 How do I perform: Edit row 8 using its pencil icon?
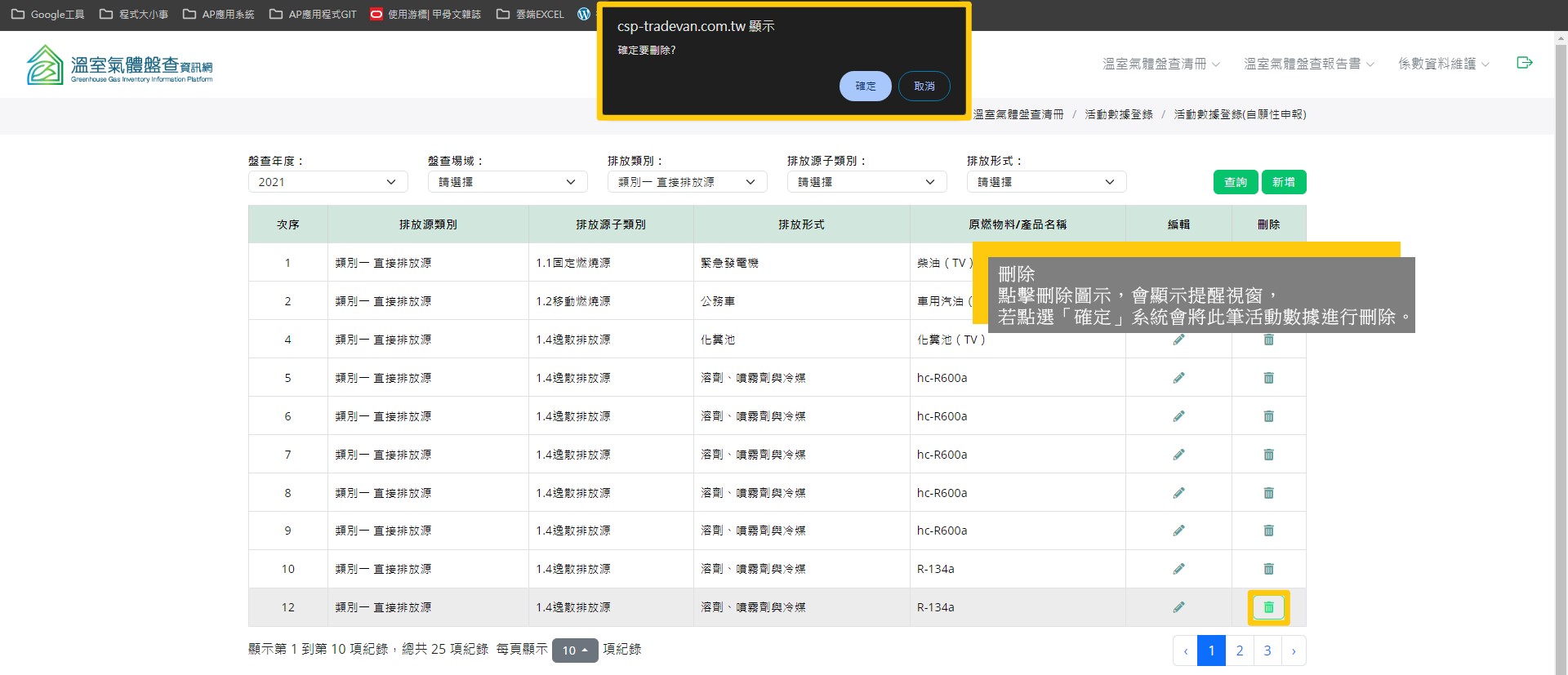(x=1178, y=493)
